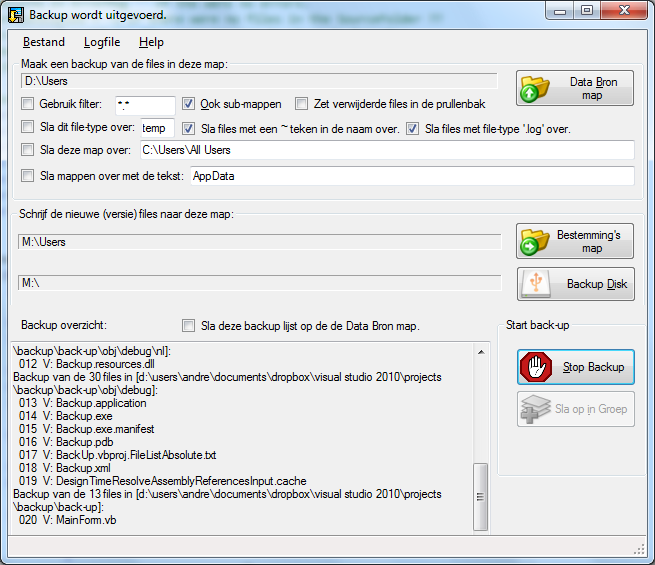Click the red stop hand icon

pos(537,367)
